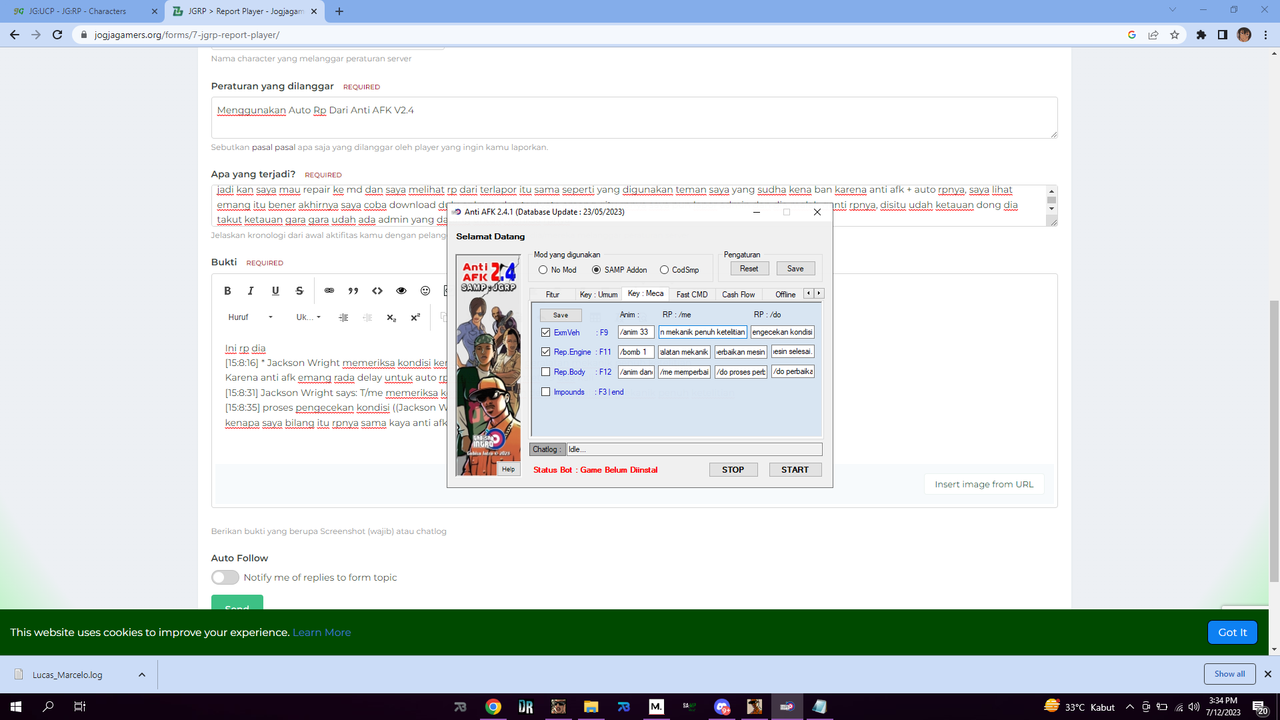The height and width of the screenshot is (720, 1280).
Task: Switch to the Fast CMD tab
Action: click(x=692, y=294)
